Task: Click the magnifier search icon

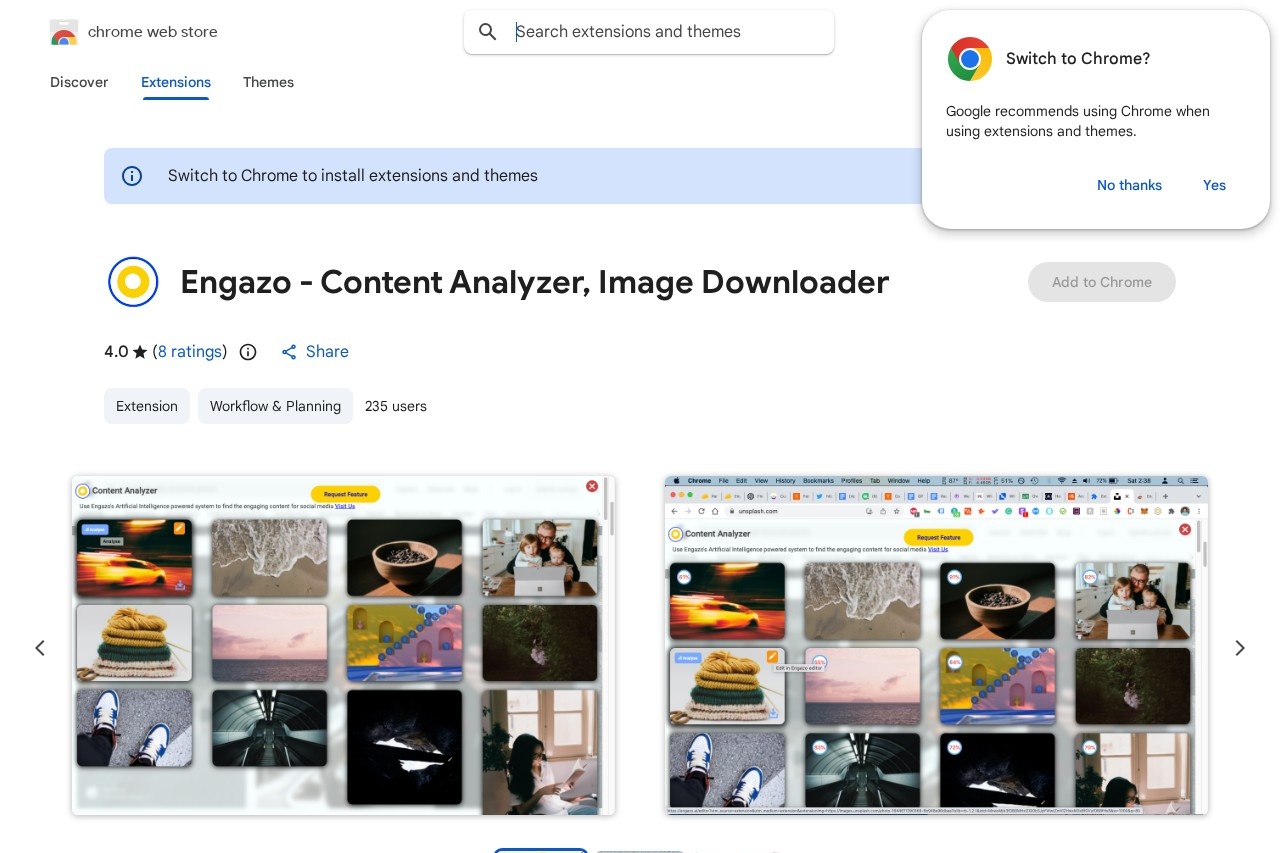Action: 488,32
